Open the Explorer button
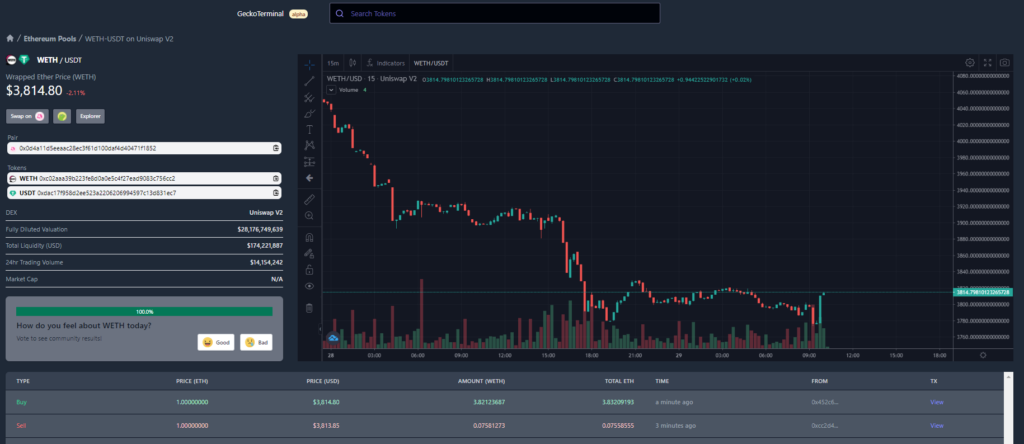Image resolution: width=1024 pixels, height=444 pixels. tap(90, 116)
